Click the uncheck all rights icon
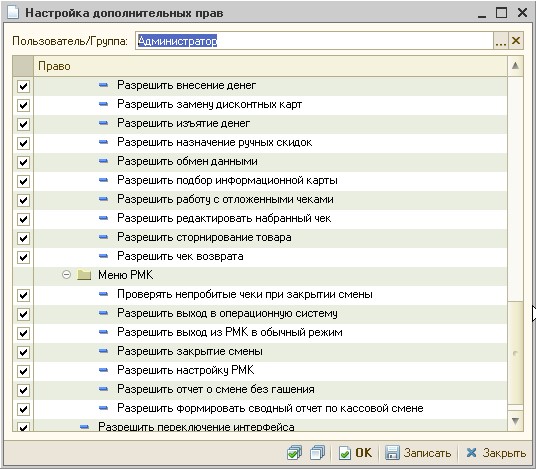Image resolution: width=536 pixels, height=469 pixels. tap(317, 453)
